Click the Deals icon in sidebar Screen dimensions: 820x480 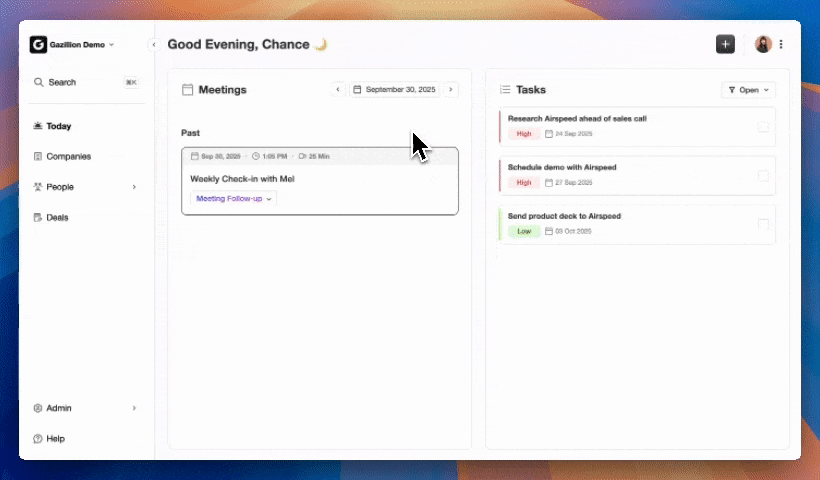(x=38, y=218)
